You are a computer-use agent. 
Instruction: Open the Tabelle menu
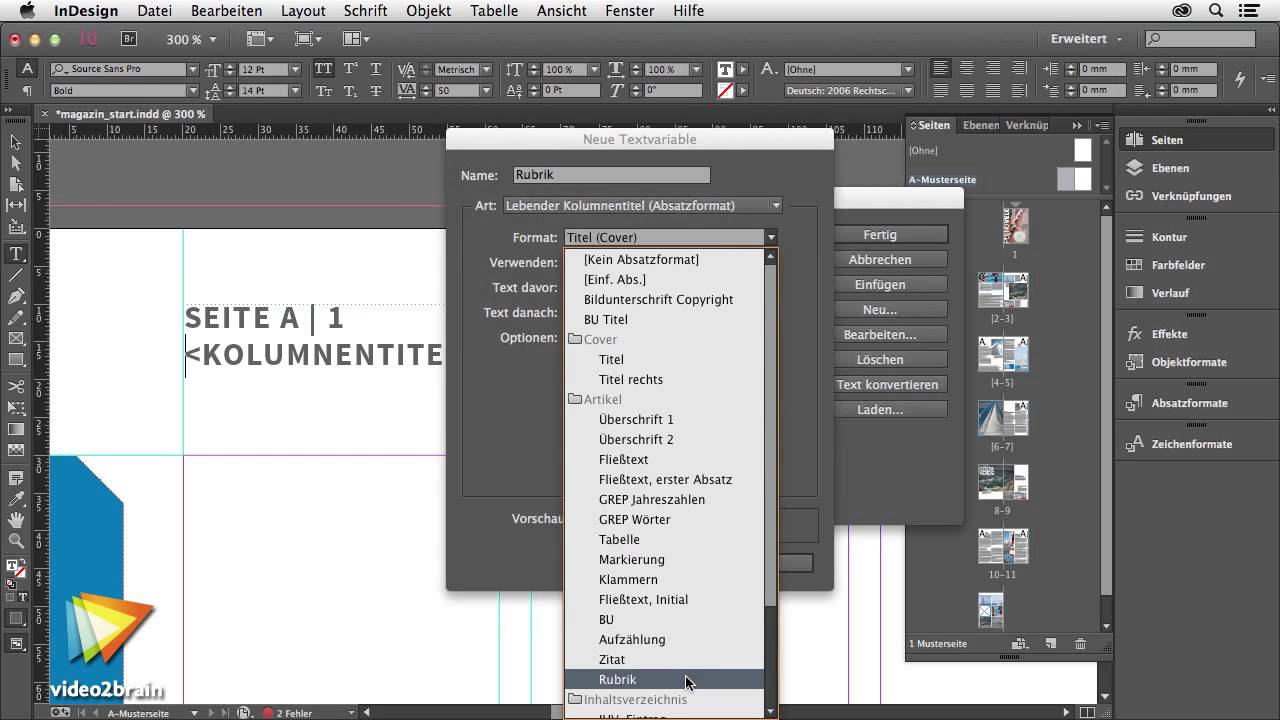(x=493, y=11)
